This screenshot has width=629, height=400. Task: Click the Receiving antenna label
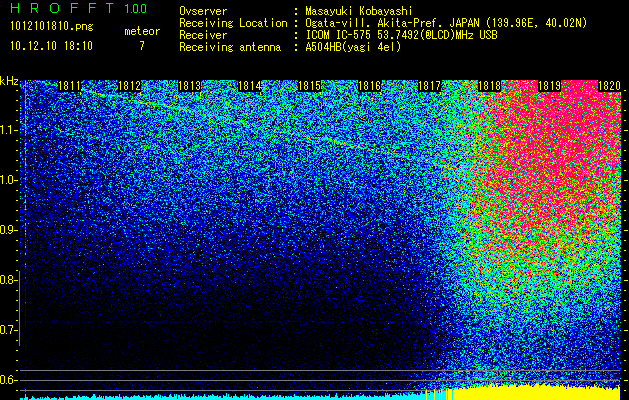(230, 47)
